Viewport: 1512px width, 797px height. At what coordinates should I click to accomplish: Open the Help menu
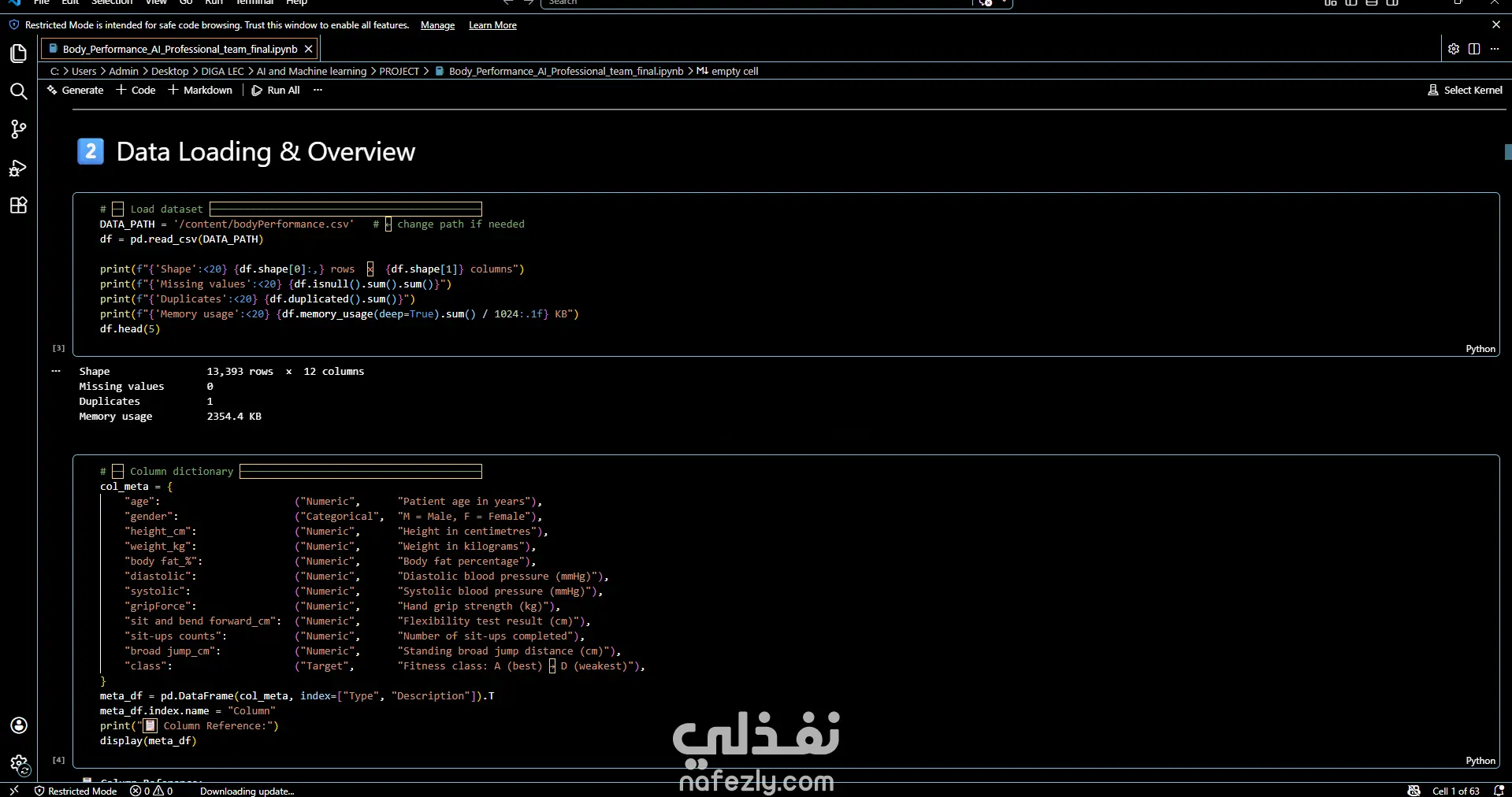pos(296,2)
